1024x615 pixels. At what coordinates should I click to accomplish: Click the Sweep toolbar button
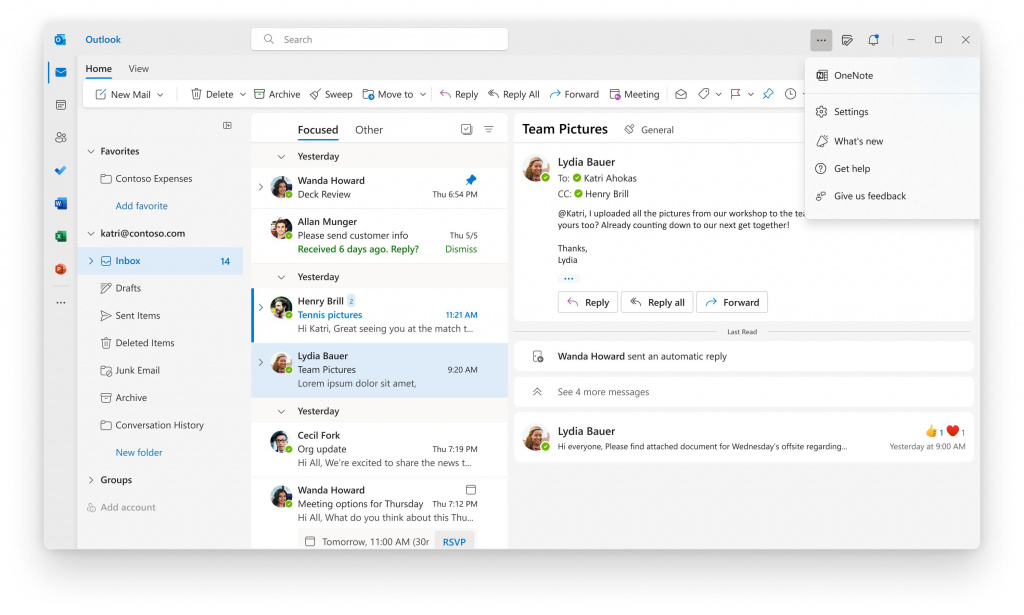point(331,94)
